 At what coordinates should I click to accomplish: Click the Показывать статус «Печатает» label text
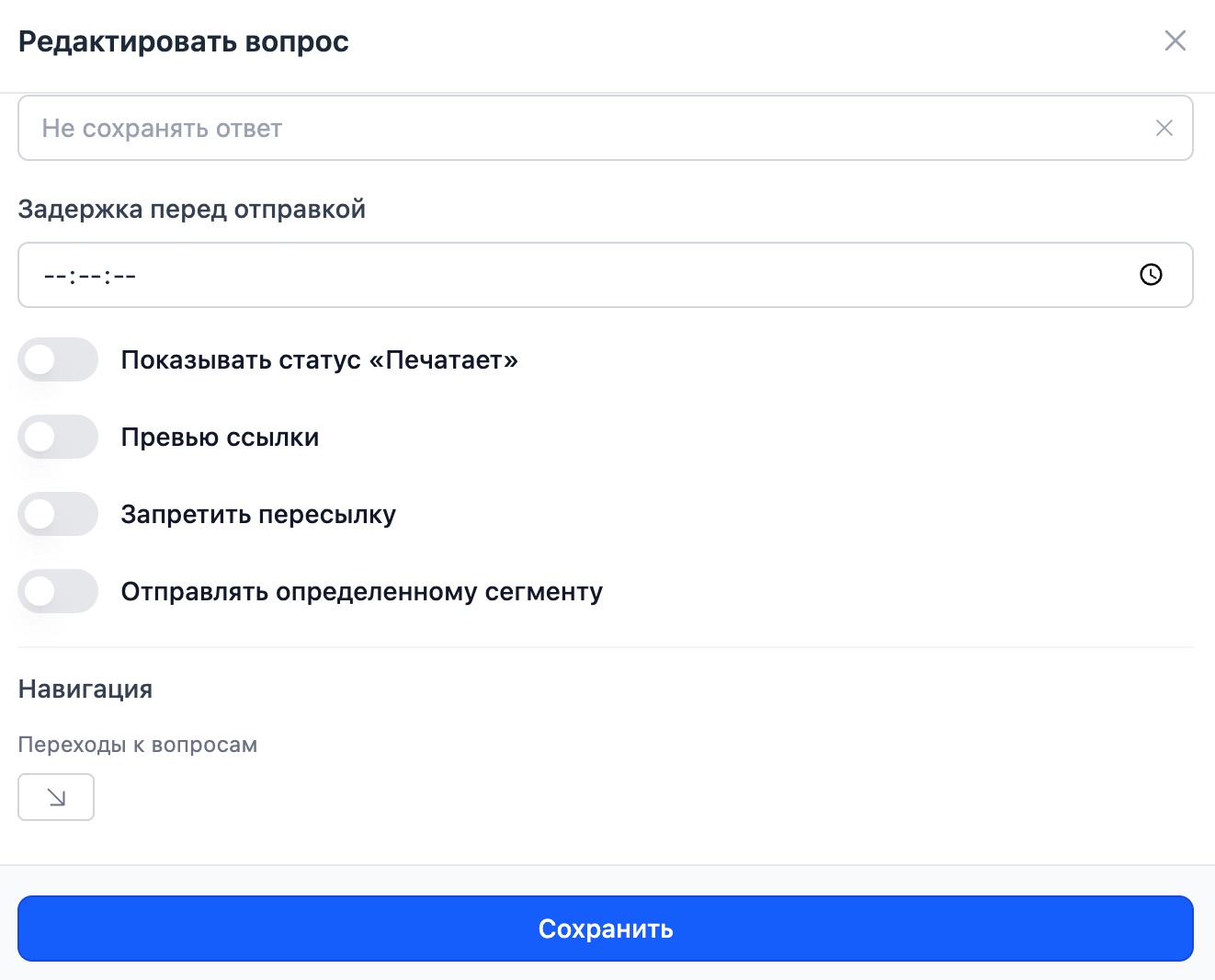[x=319, y=360]
